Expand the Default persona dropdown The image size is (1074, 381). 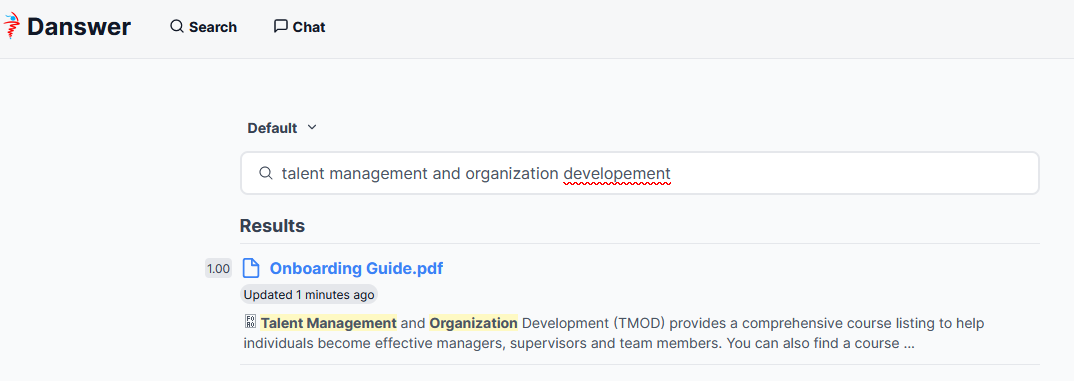coord(282,127)
